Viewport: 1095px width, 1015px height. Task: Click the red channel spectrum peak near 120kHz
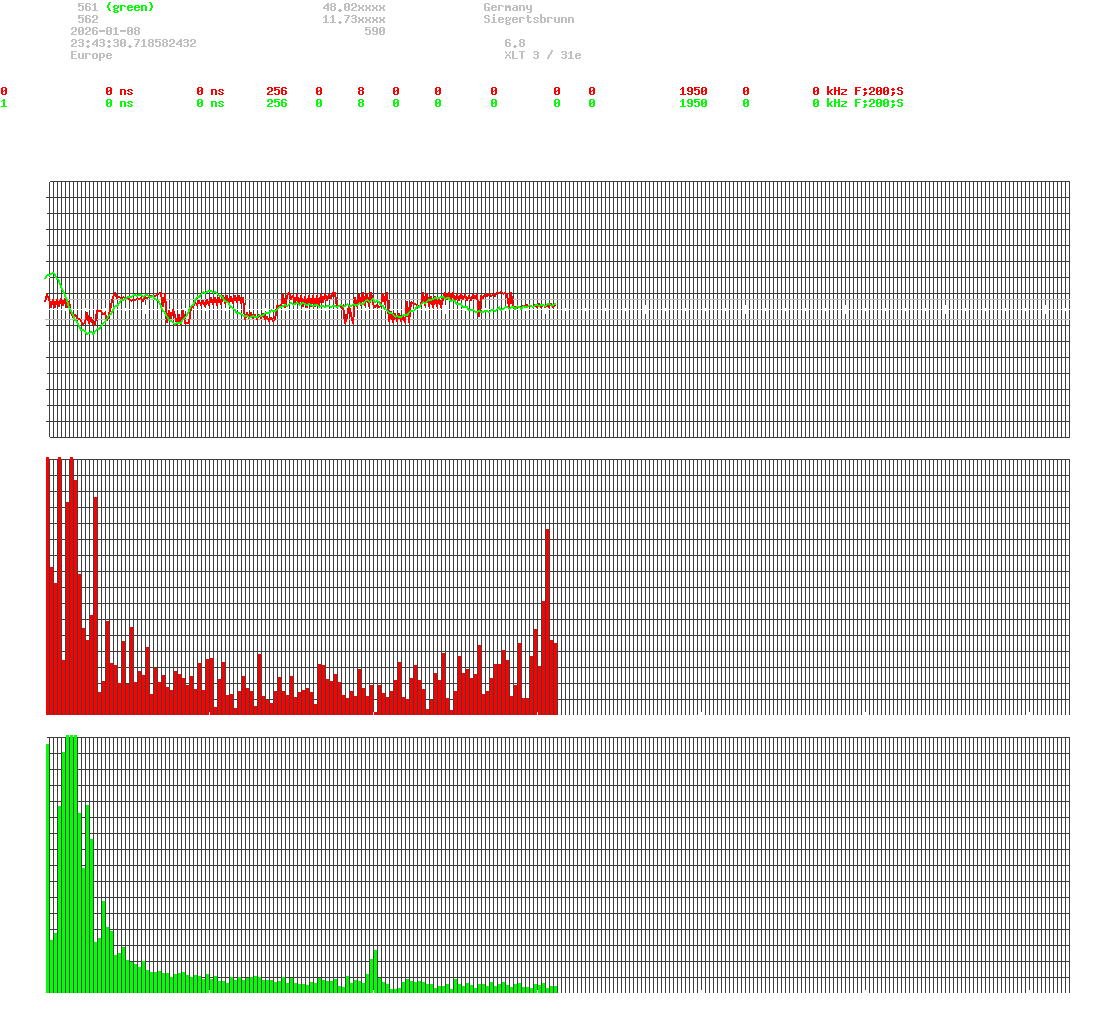548,600
